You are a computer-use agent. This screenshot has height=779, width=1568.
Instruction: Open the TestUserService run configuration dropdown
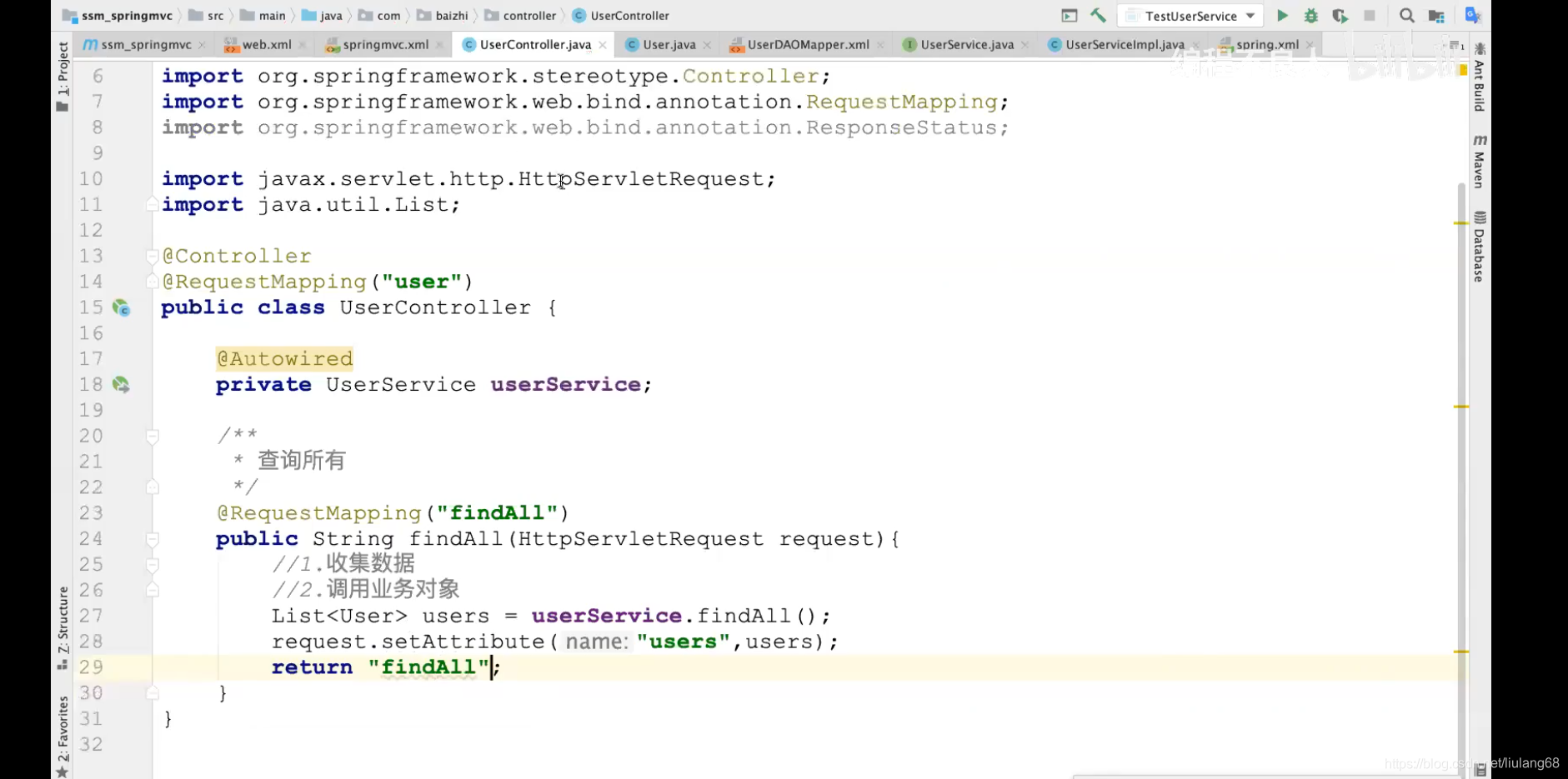pyautogui.click(x=1190, y=16)
